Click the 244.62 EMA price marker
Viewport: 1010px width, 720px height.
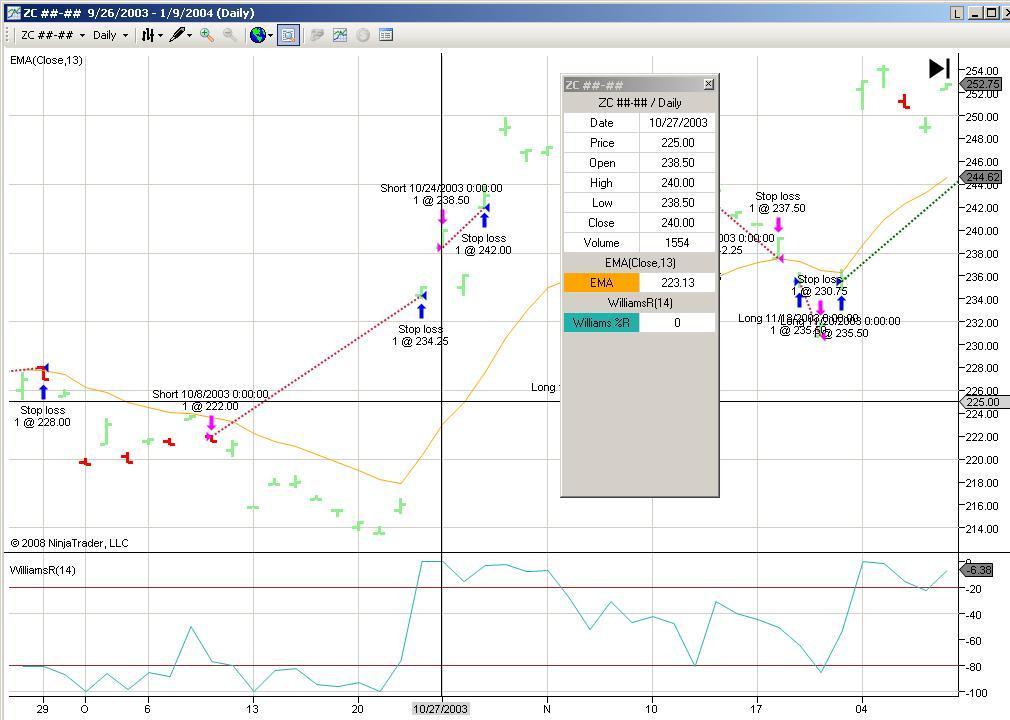coord(981,177)
